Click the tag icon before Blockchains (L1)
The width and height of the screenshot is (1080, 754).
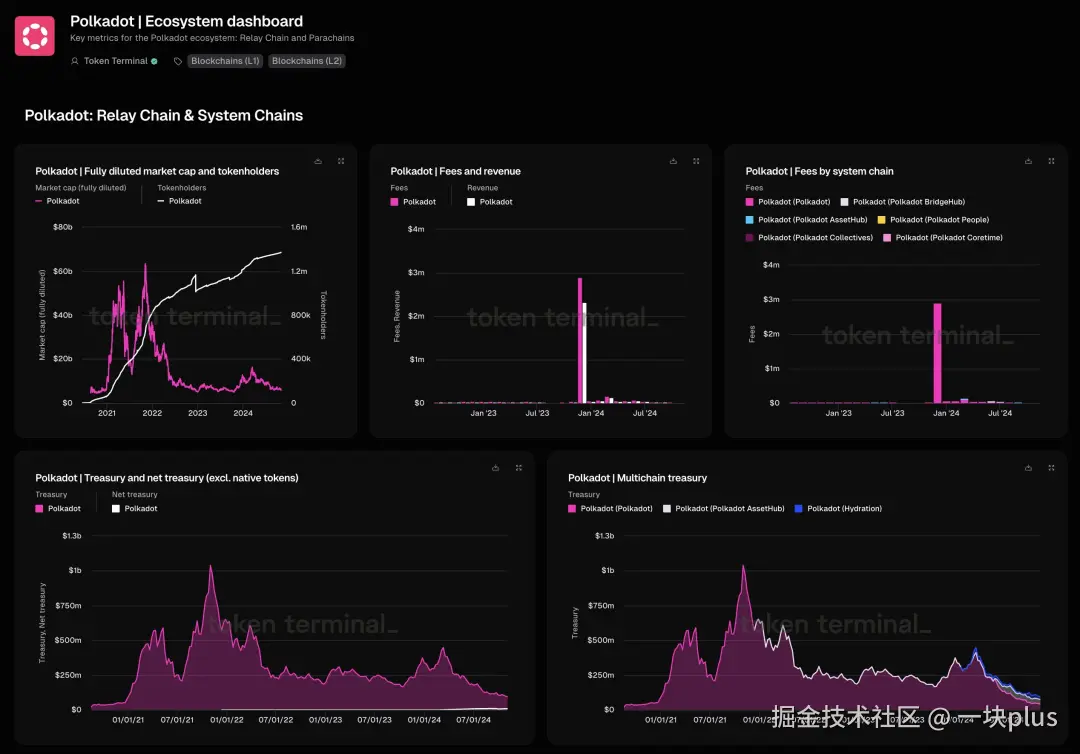(178, 61)
